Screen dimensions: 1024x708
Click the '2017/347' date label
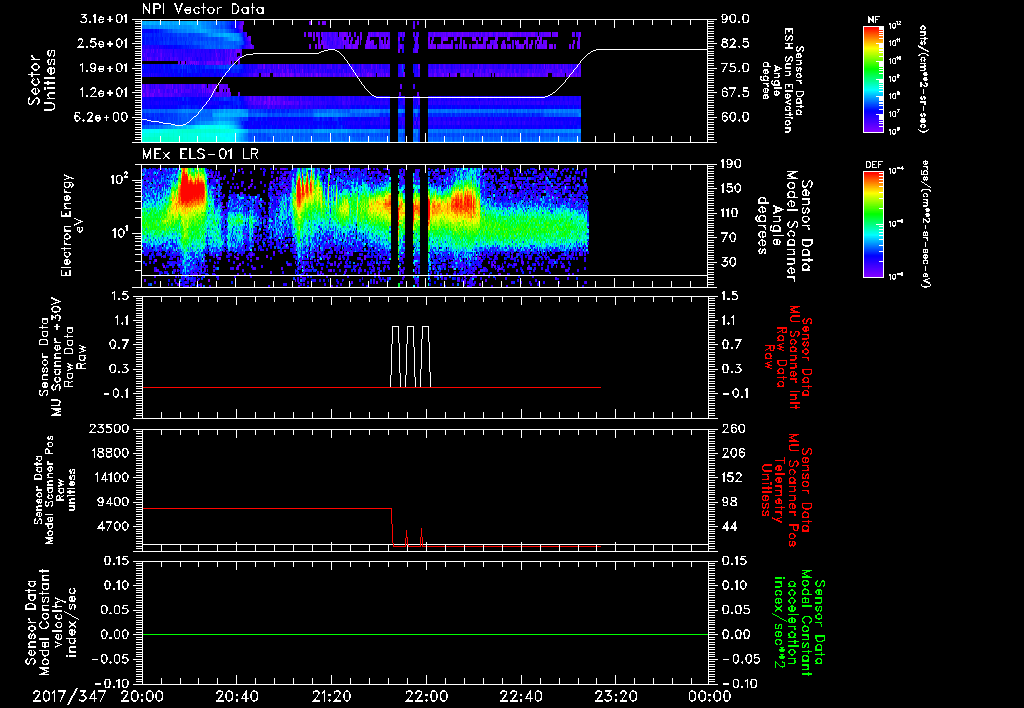click(69, 696)
